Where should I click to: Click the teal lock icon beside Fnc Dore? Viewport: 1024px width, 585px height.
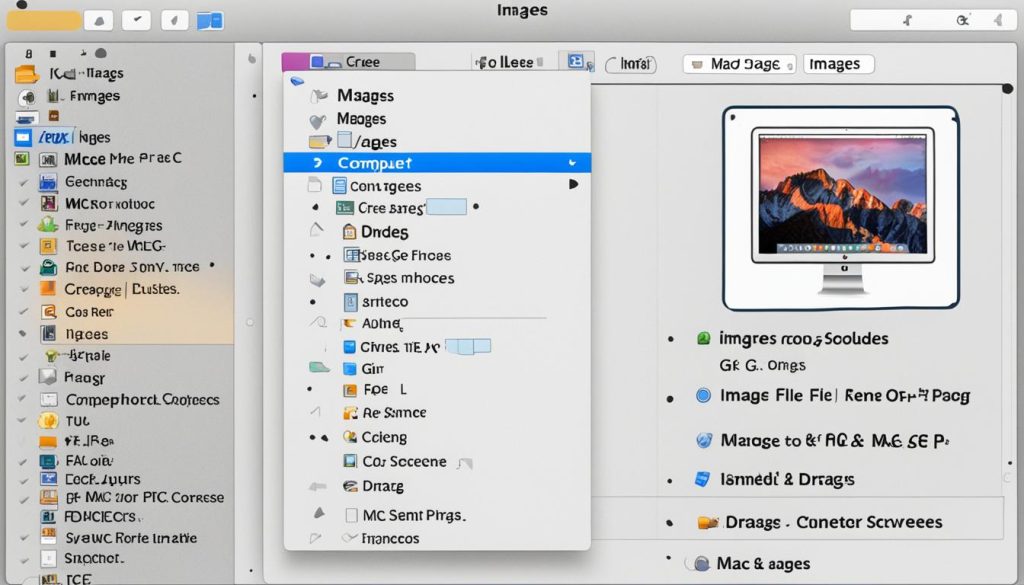coord(48,267)
